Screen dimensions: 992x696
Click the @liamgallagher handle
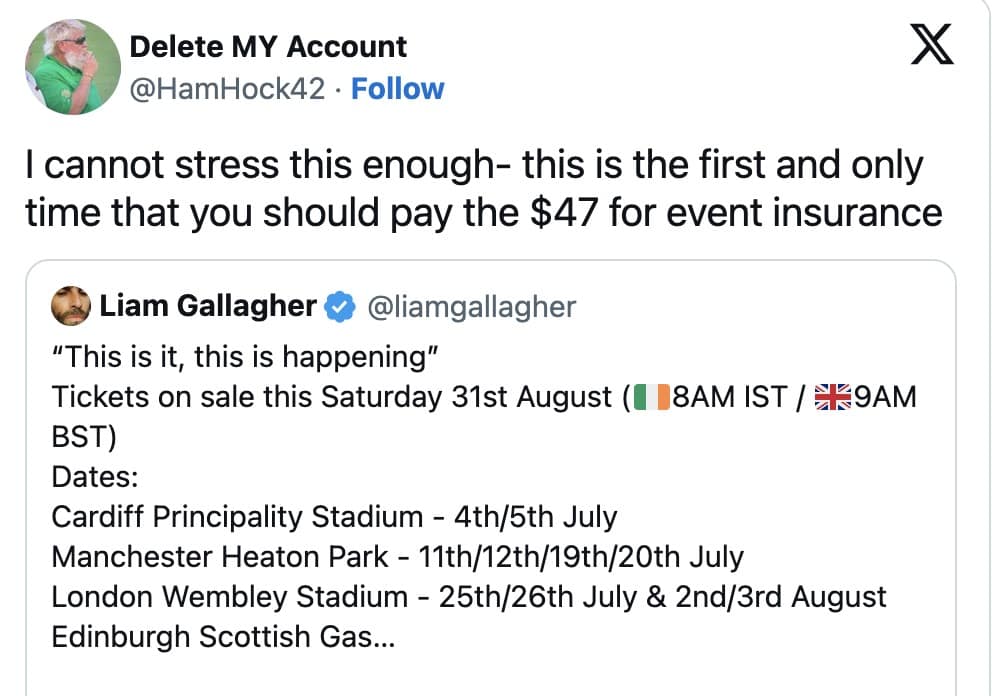tap(472, 307)
